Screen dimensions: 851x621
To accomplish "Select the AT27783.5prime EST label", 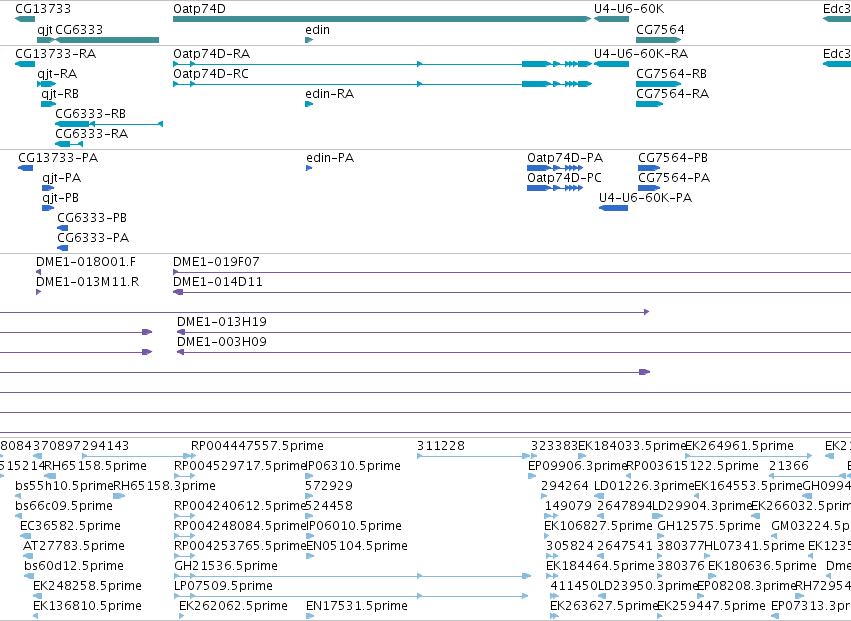I will [x=74, y=547].
